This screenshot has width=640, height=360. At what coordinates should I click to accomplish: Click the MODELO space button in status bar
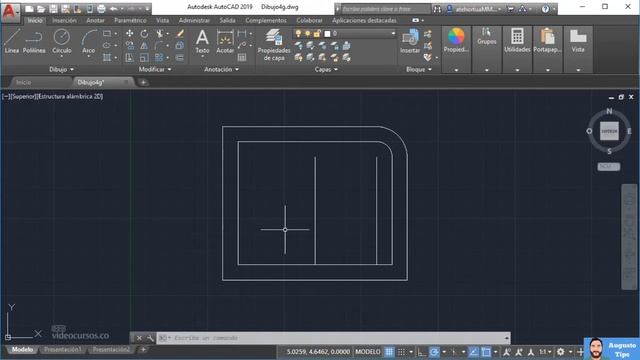[368, 351]
